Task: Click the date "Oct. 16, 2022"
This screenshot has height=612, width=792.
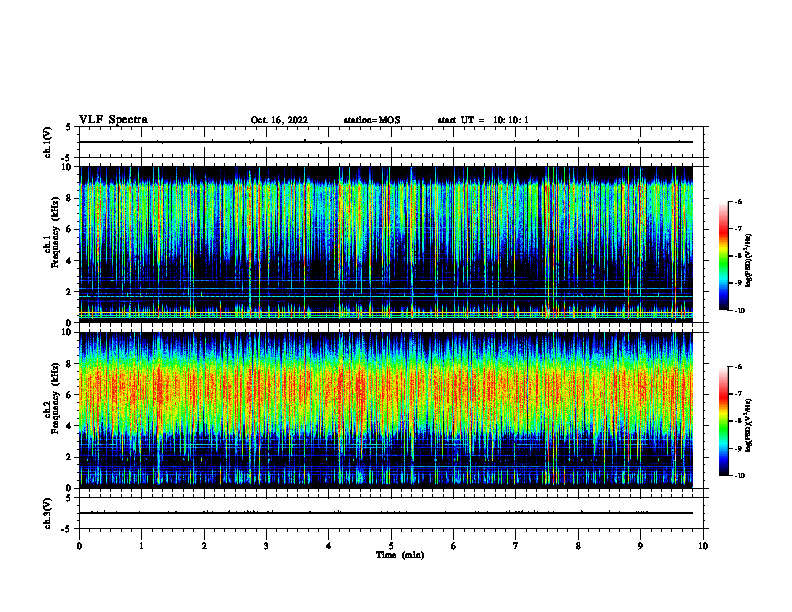Action: [279, 120]
